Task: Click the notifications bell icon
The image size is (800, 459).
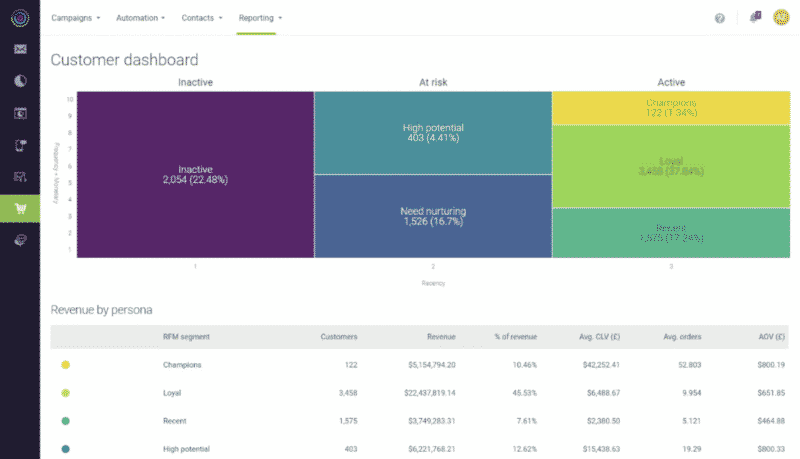Action: coord(755,18)
